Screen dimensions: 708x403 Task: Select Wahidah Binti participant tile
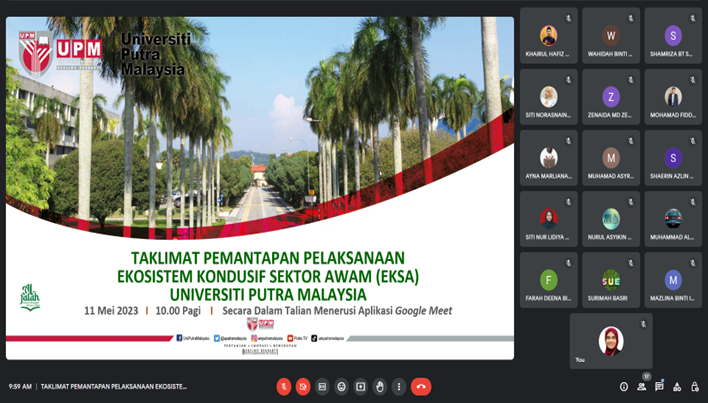611,36
